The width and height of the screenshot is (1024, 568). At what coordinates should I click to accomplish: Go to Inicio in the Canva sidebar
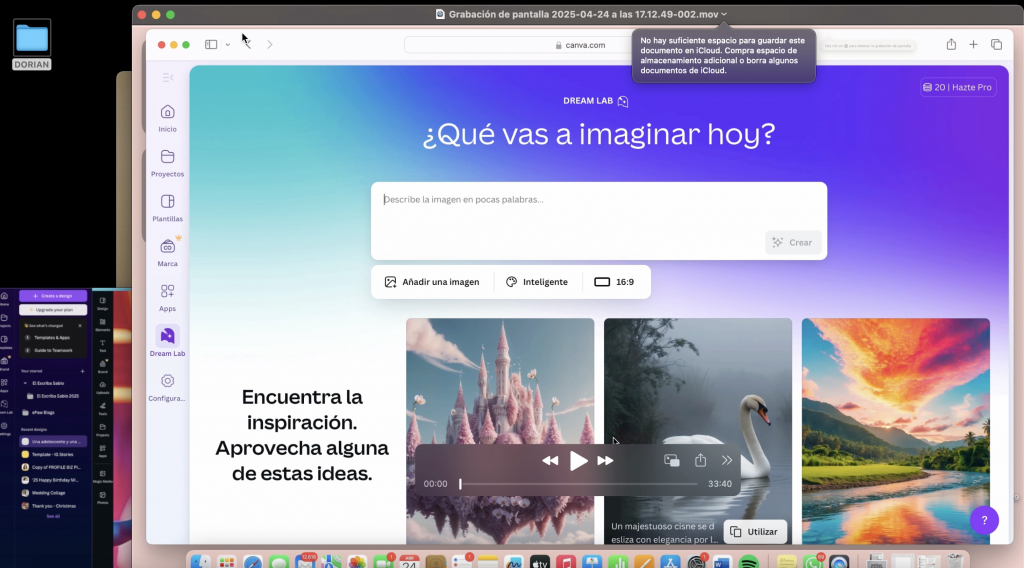pos(167,117)
